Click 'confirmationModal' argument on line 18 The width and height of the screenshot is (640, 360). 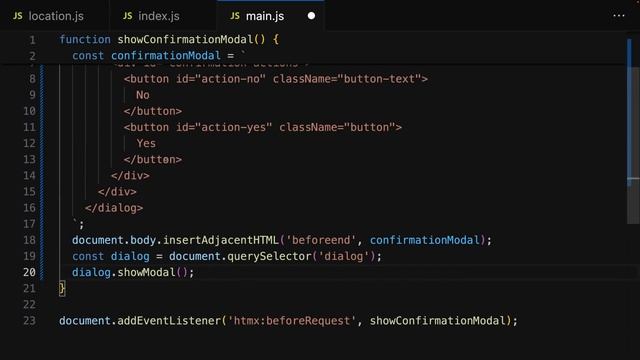[424, 240]
